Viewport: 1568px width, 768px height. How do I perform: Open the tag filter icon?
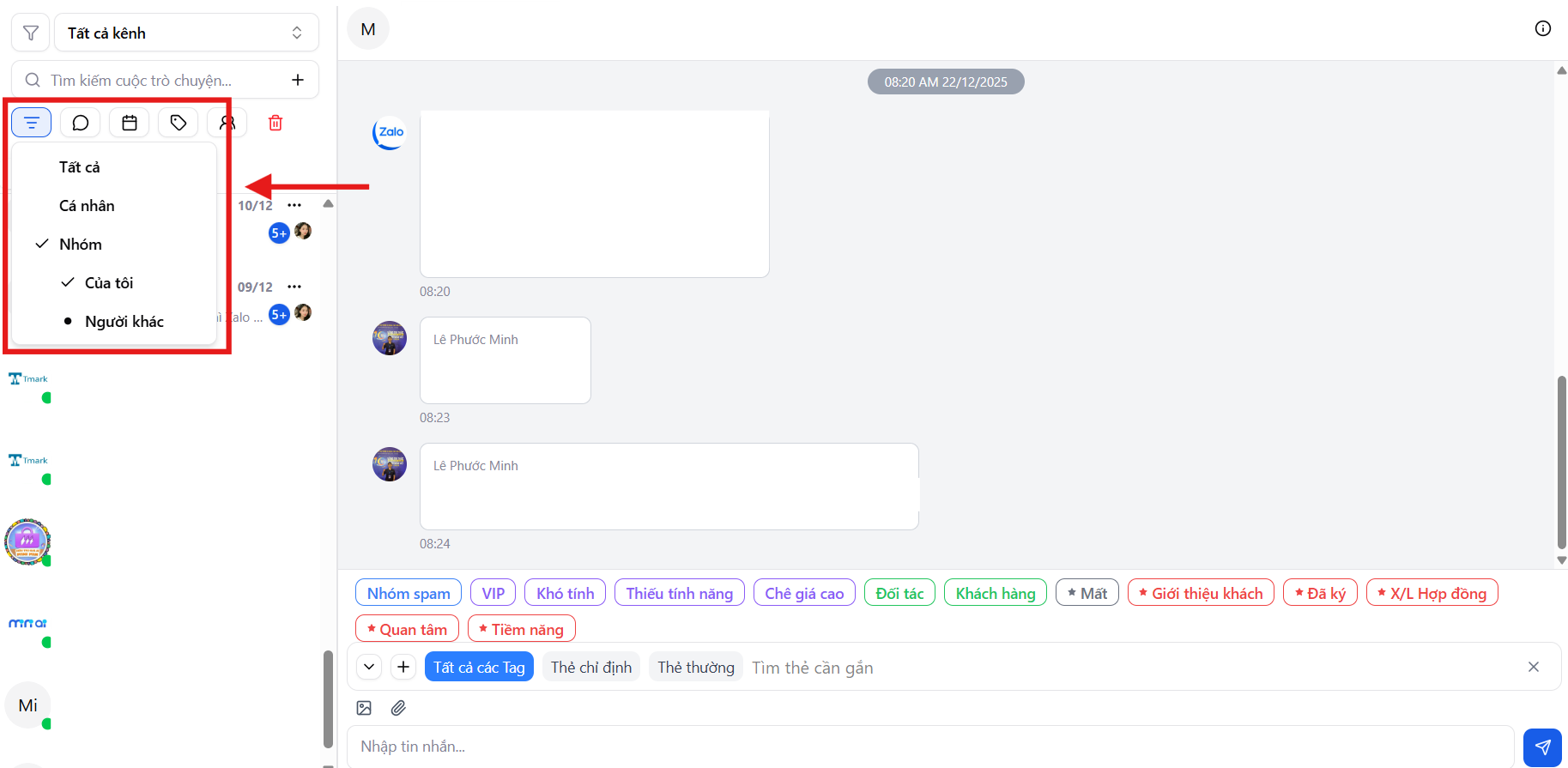pos(179,124)
